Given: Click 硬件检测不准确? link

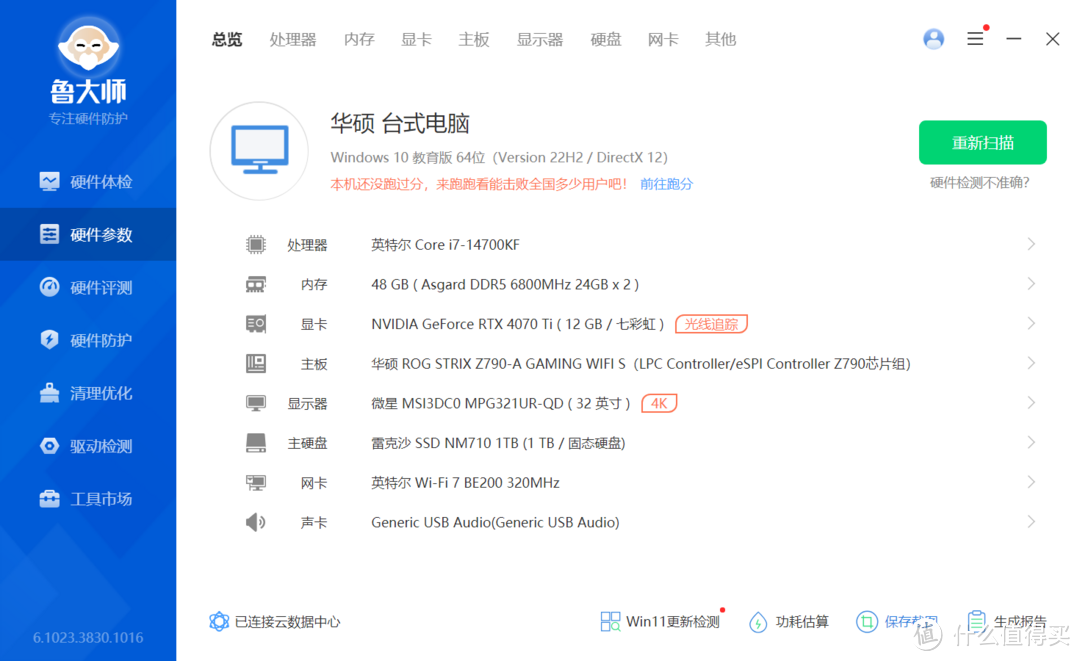Looking at the screenshot, I should coord(979,182).
